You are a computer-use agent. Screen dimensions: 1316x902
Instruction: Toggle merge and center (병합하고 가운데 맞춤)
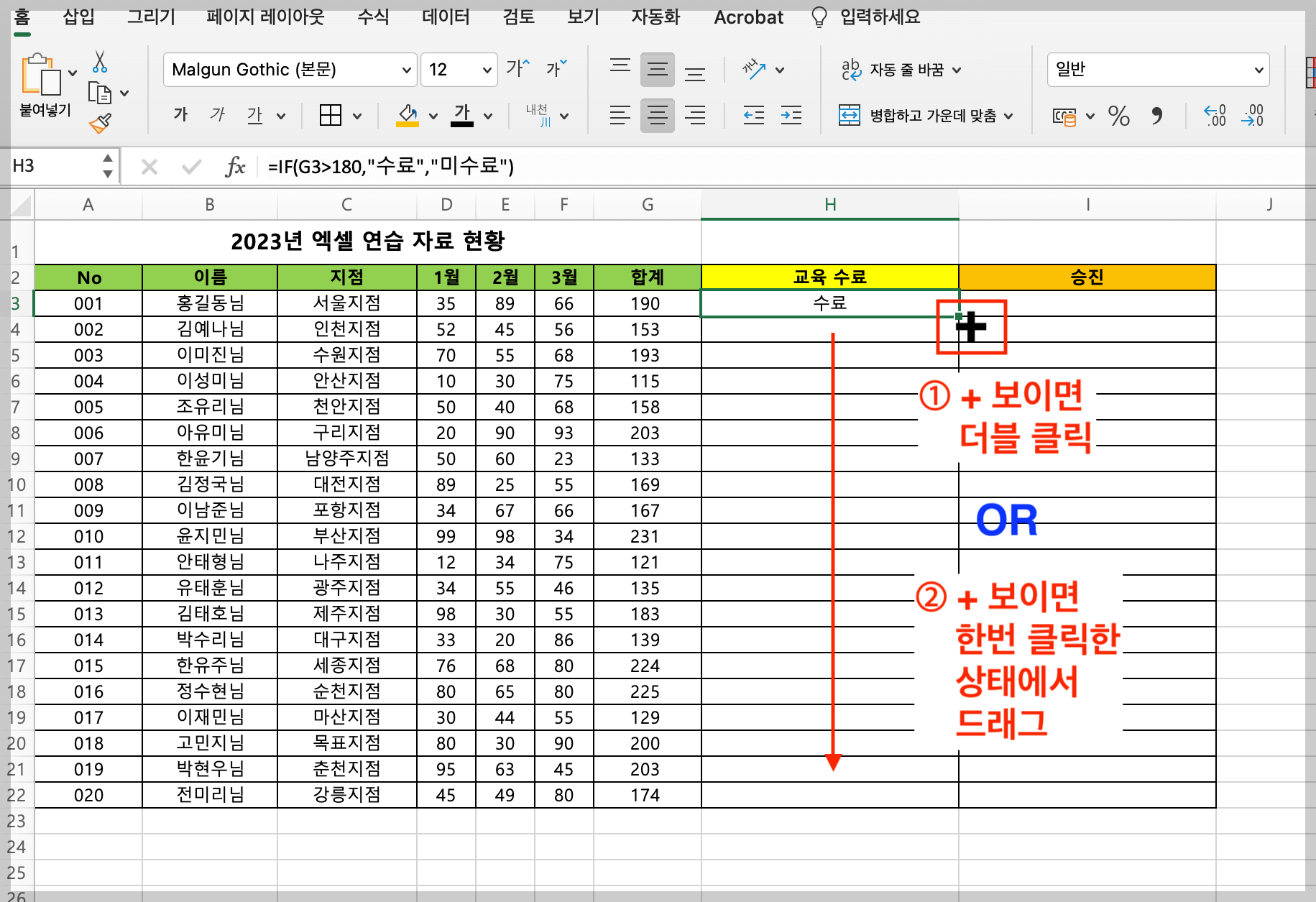tap(926, 115)
